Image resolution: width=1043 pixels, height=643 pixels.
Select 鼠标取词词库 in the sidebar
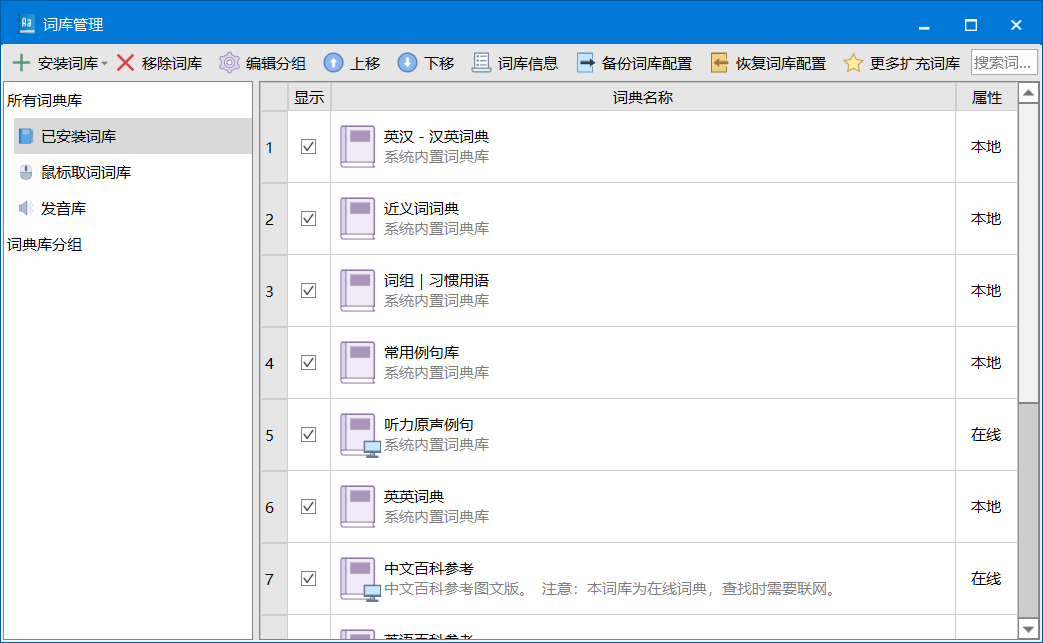tap(85, 172)
